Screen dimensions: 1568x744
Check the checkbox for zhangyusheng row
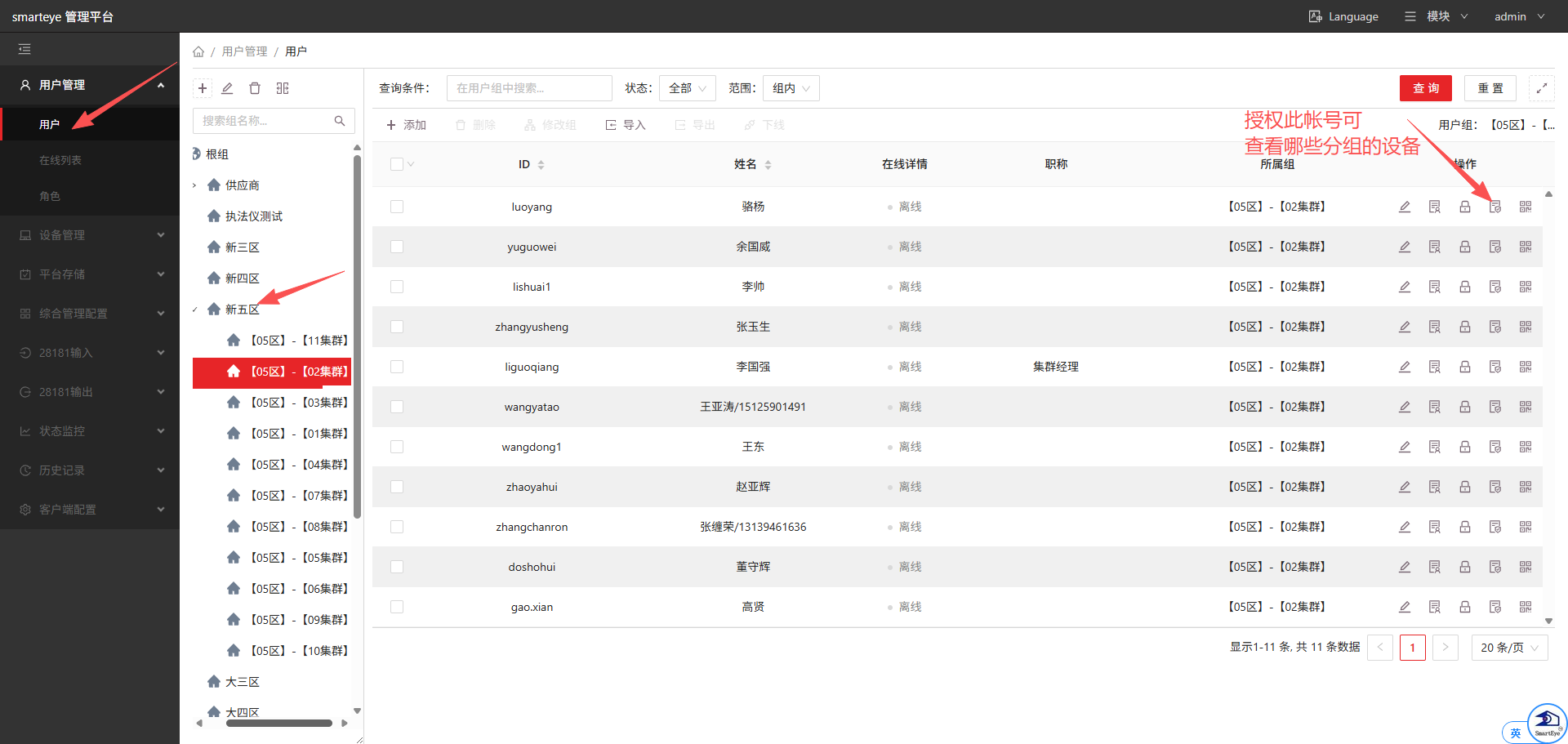tap(397, 327)
